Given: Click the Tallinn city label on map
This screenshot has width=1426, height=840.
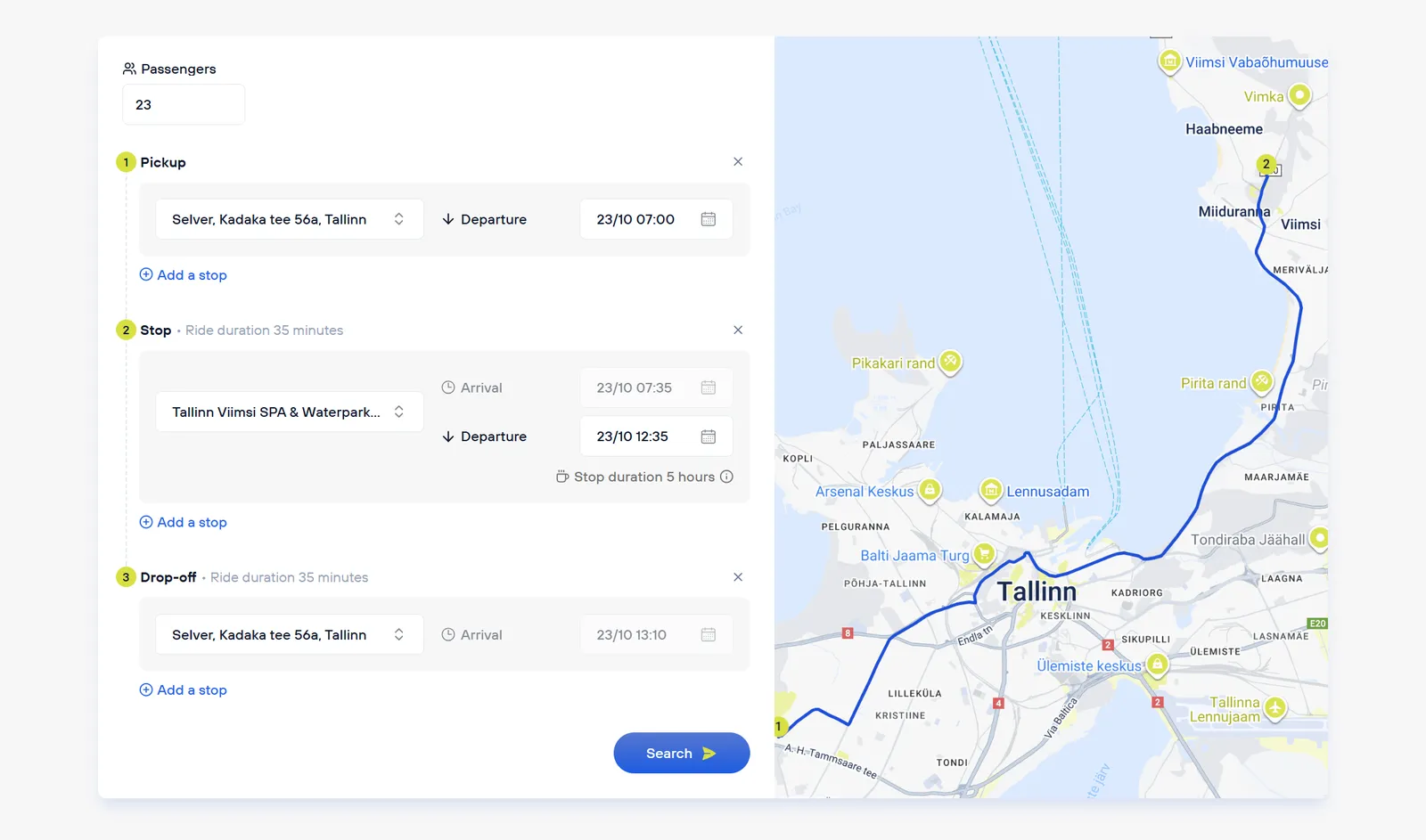Looking at the screenshot, I should [1037, 591].
